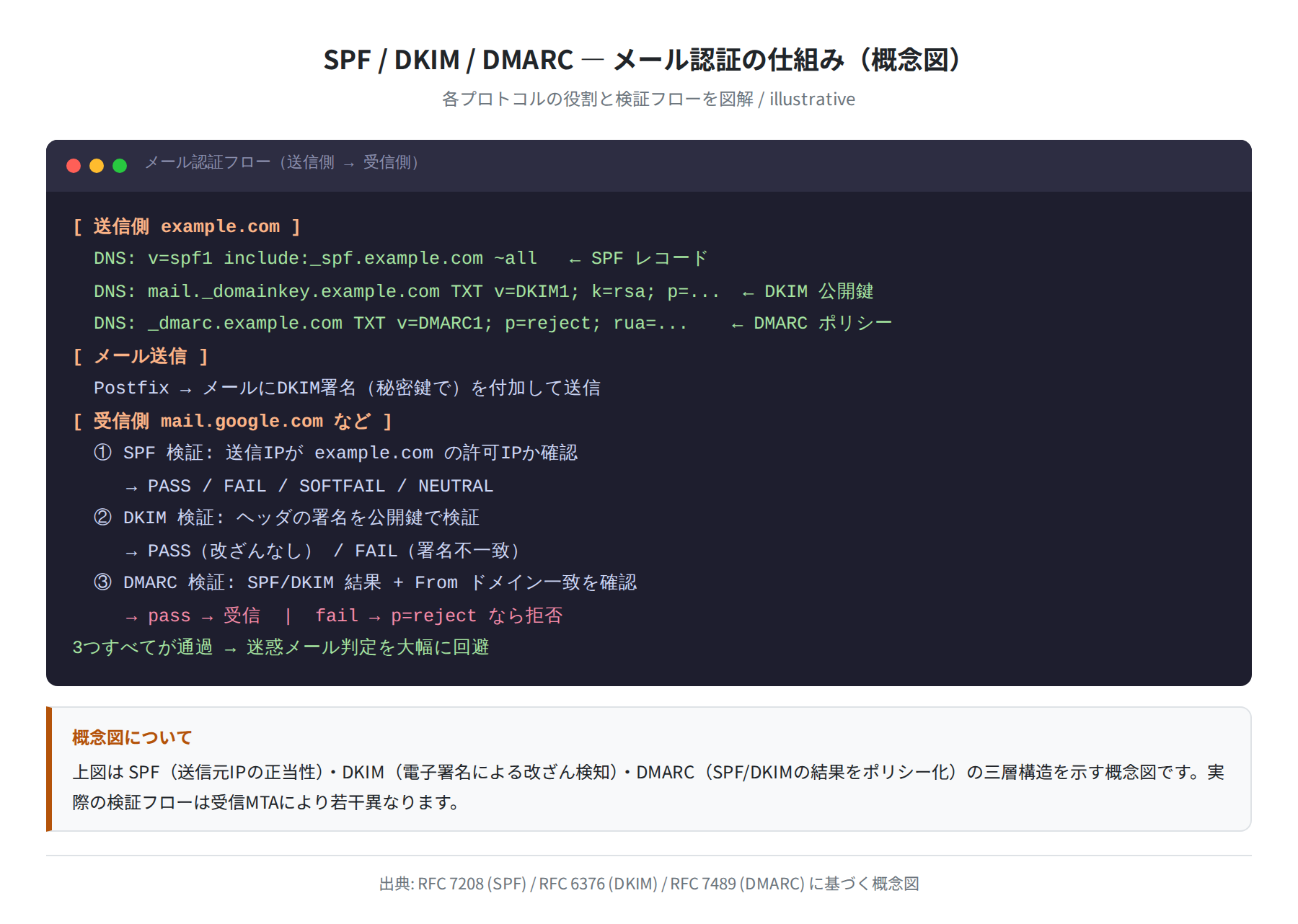Click the subtitle '各プロトコルの役割と検証フローを図解'
The image size is (1298, 924).
[597, 99]
